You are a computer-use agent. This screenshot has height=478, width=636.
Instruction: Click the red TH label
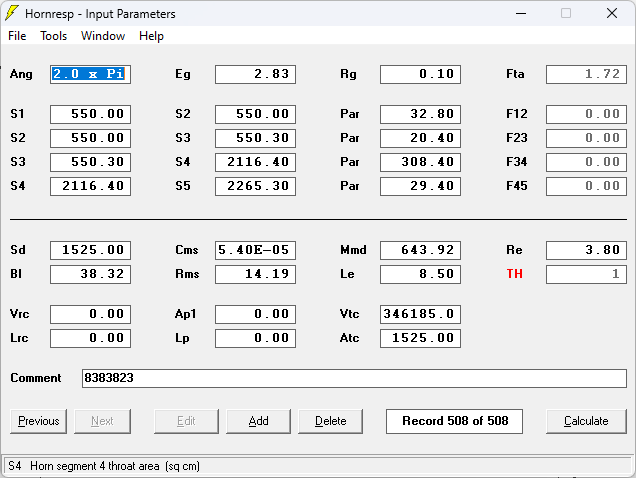point(514,274)
